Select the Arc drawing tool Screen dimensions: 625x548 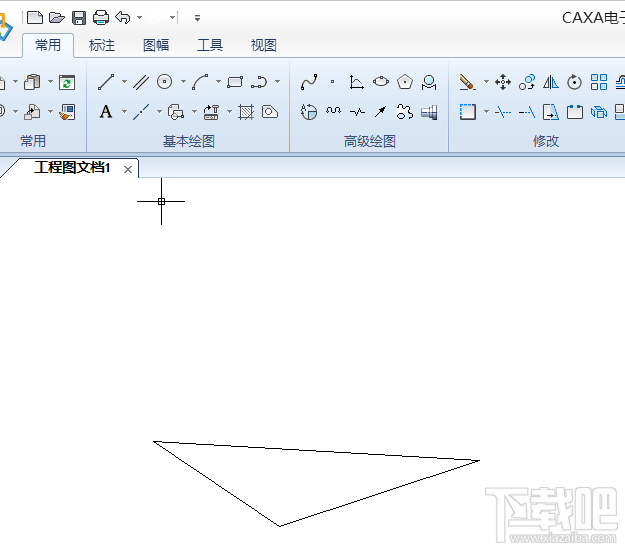coord(200,82)
